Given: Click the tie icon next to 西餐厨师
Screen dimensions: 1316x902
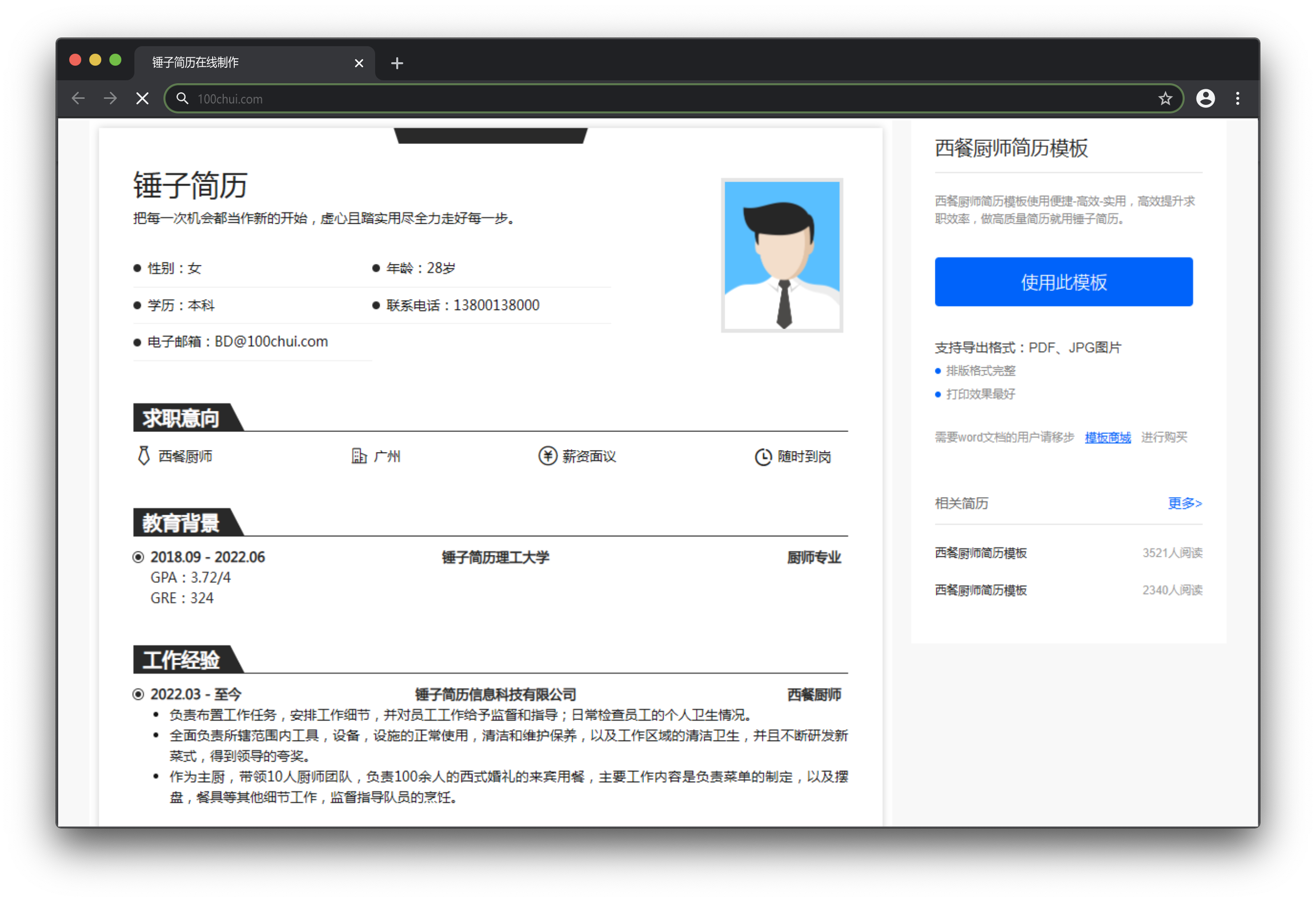Looking at the screenshot, I should (x=143, y=456).
